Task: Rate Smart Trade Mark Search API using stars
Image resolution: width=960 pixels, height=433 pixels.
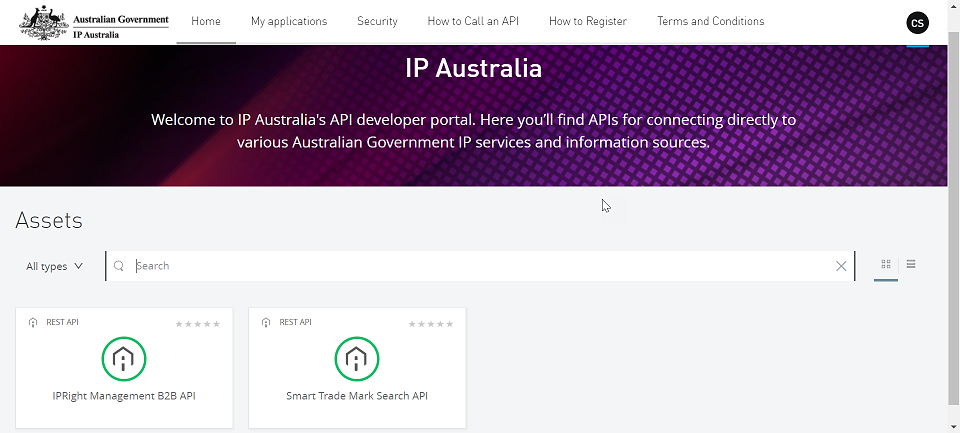Action: [x=431, y=324]
